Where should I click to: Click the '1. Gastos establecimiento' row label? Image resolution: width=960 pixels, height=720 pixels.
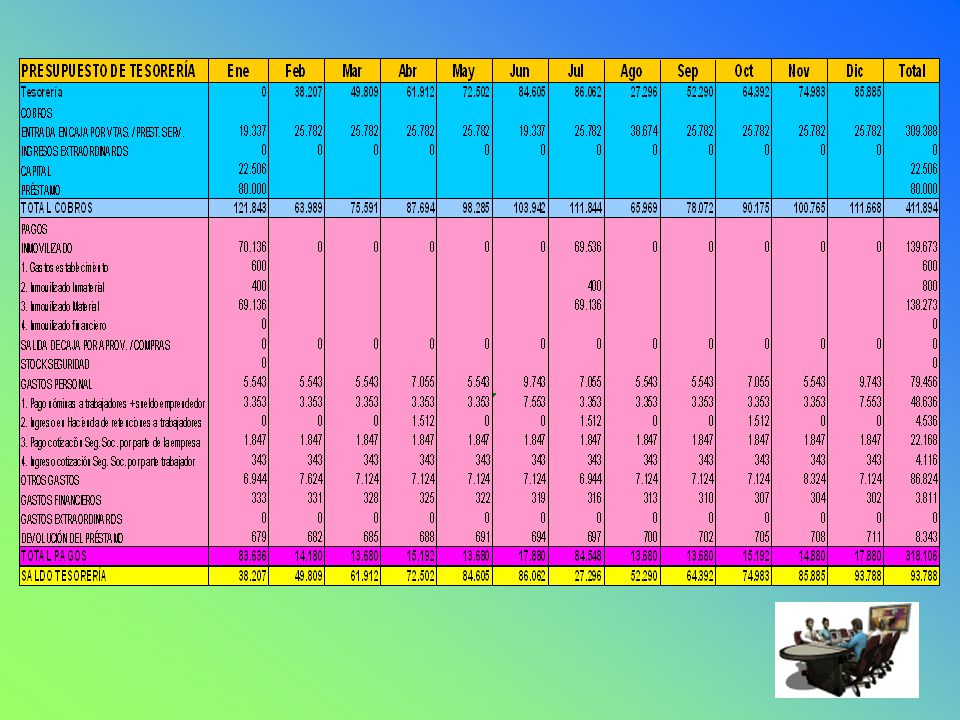65,268
